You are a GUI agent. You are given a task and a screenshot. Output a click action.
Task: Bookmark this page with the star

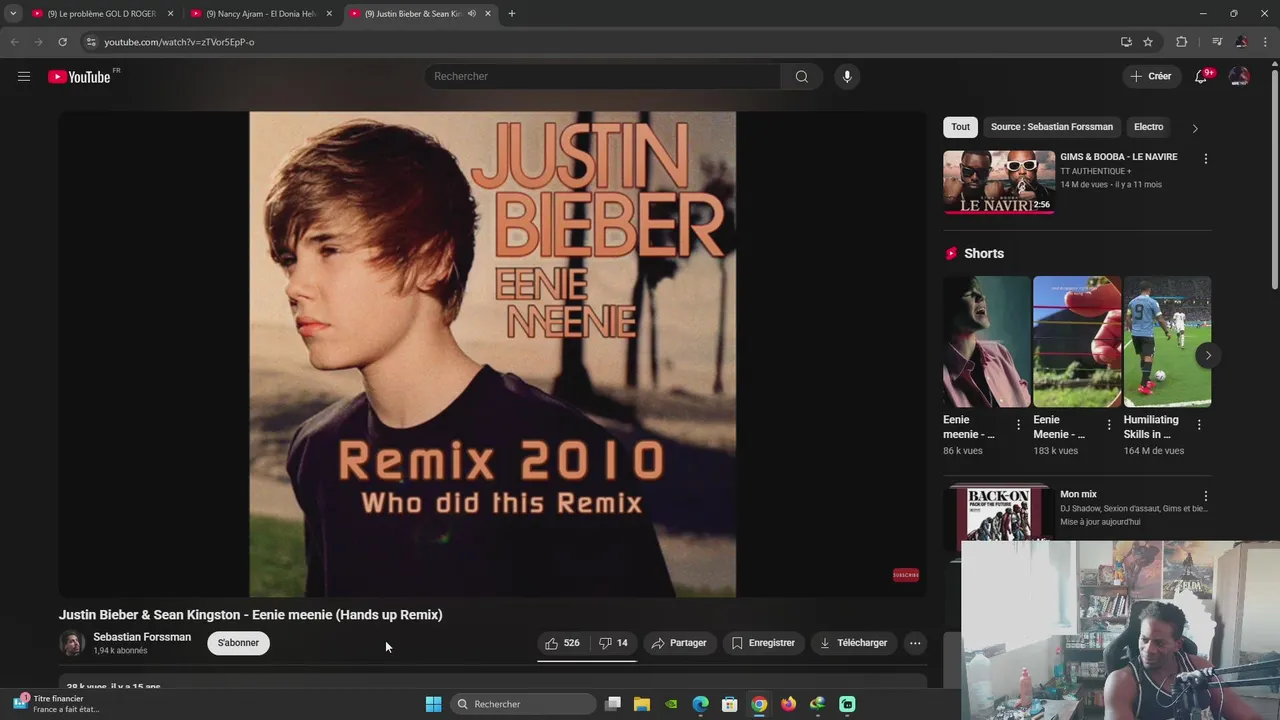click(1148, 42)
